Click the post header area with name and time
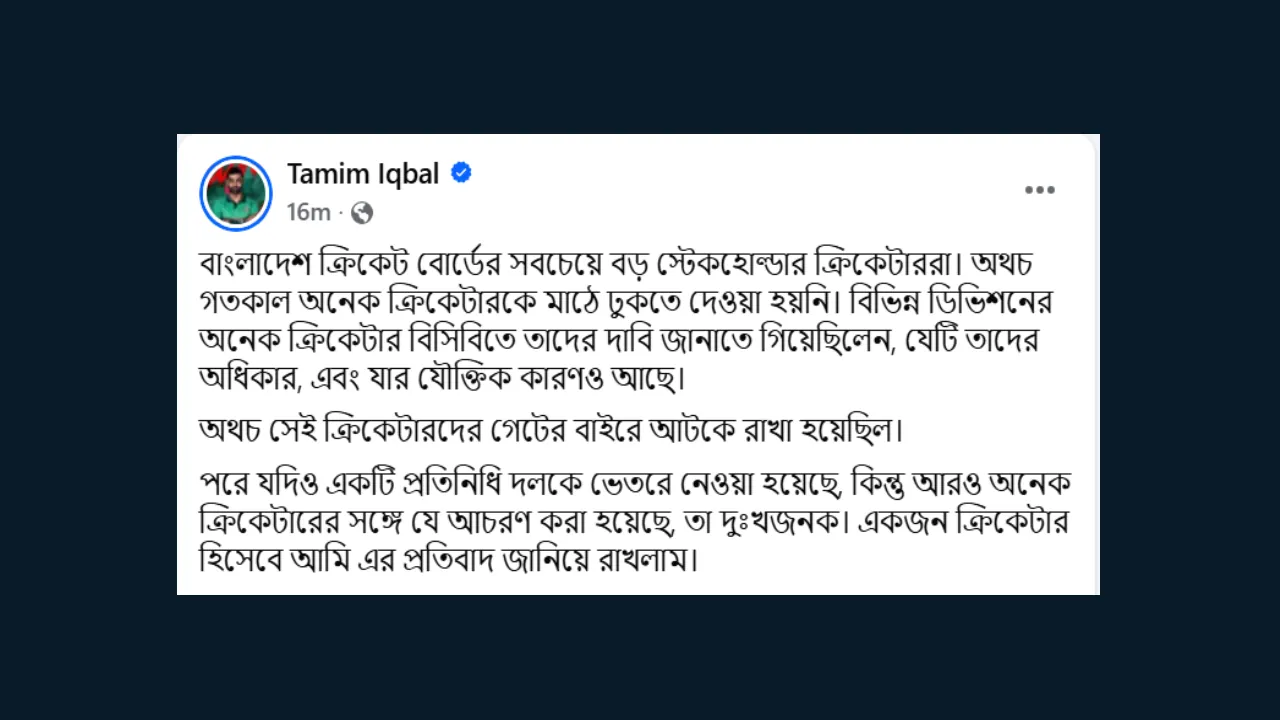Screen dimensions: 1280x720 [400, 192]
